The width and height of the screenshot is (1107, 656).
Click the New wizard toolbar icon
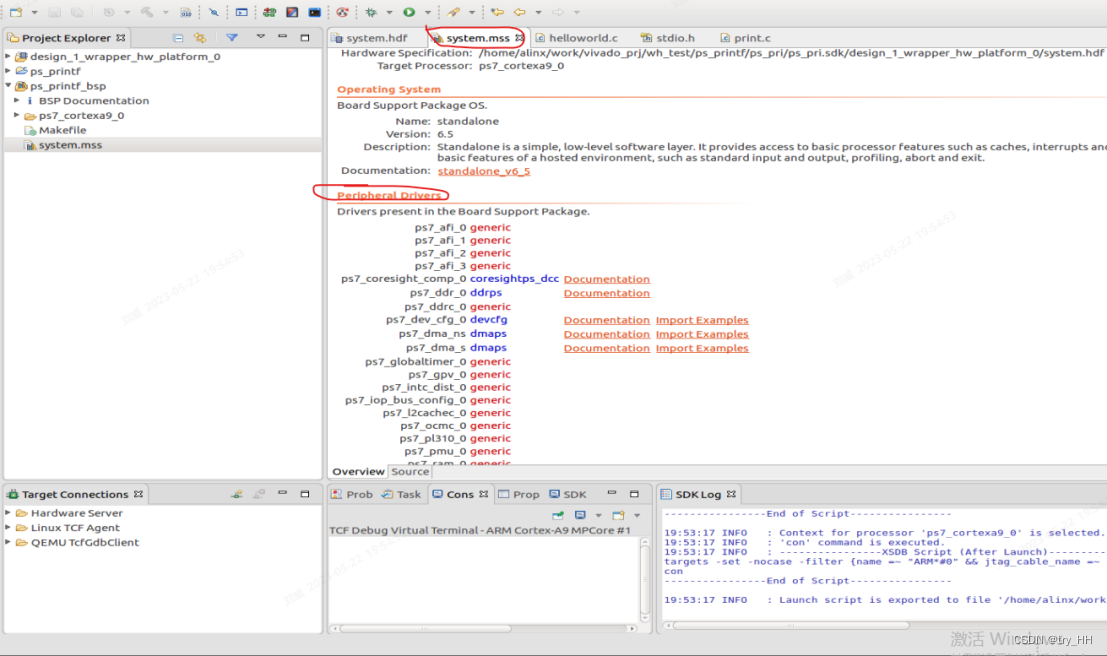[x=16, y=12]
